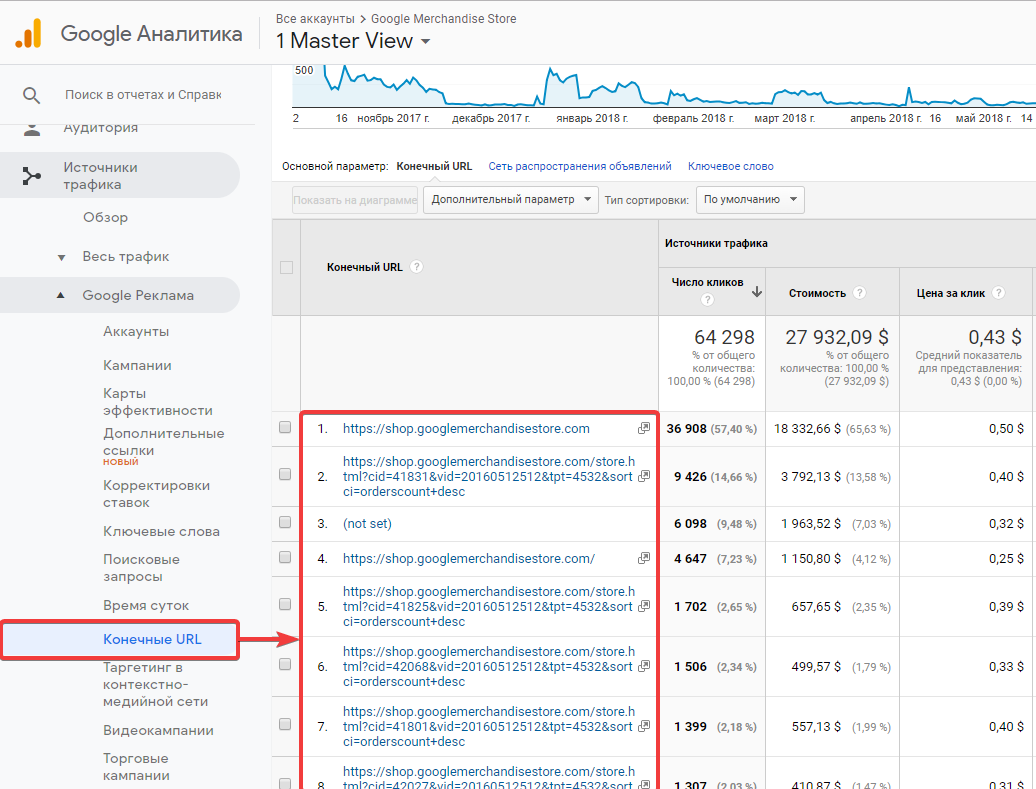Image resolution: width=1036 pixels, height=789 pixels.
Task: Open the 1 Master View selector dropdown
Action: point(353,41)
